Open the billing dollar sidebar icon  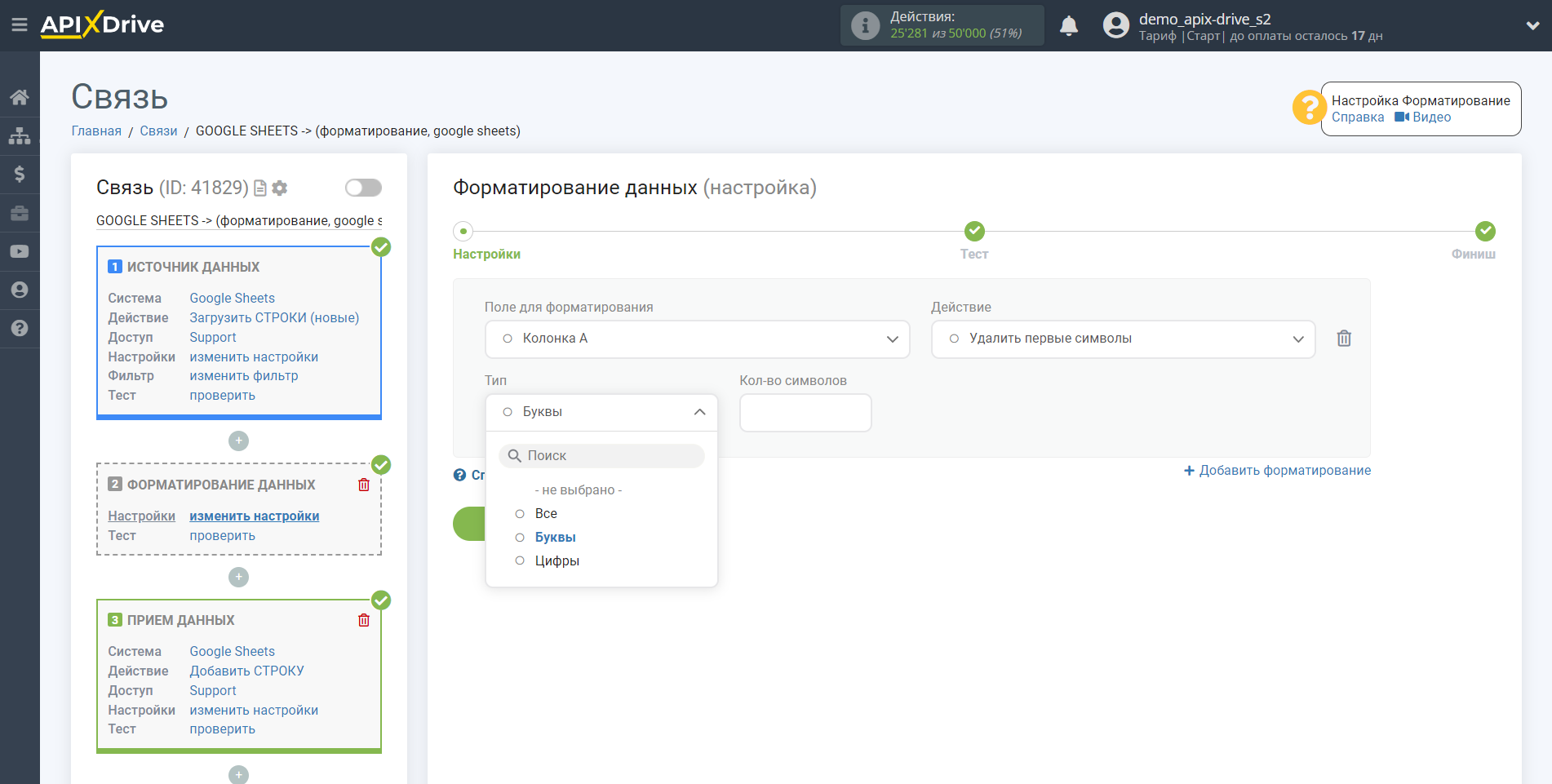pyautogui.click(x=20, y=174)
